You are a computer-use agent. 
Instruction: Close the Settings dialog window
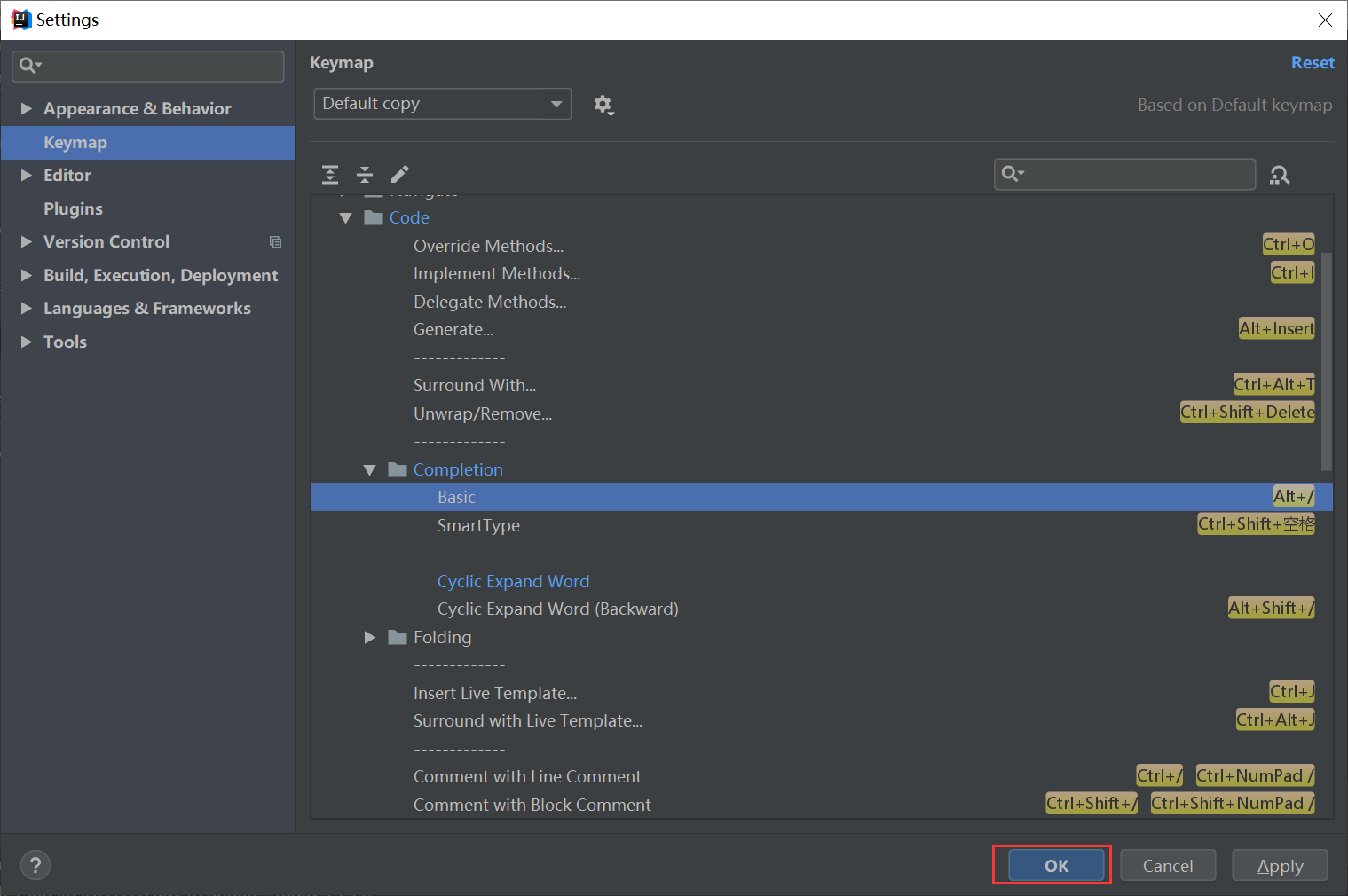[x=1325, y=20]
